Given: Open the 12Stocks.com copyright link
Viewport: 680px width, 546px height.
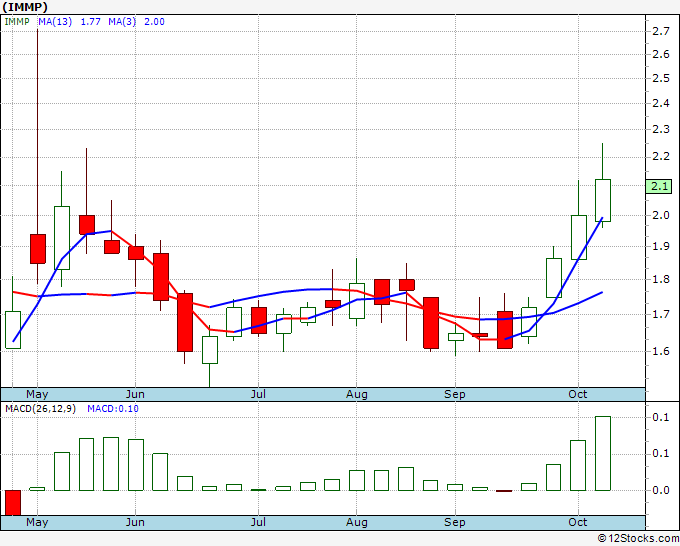Looking at the screenshot, I should [x=638, y=538].
